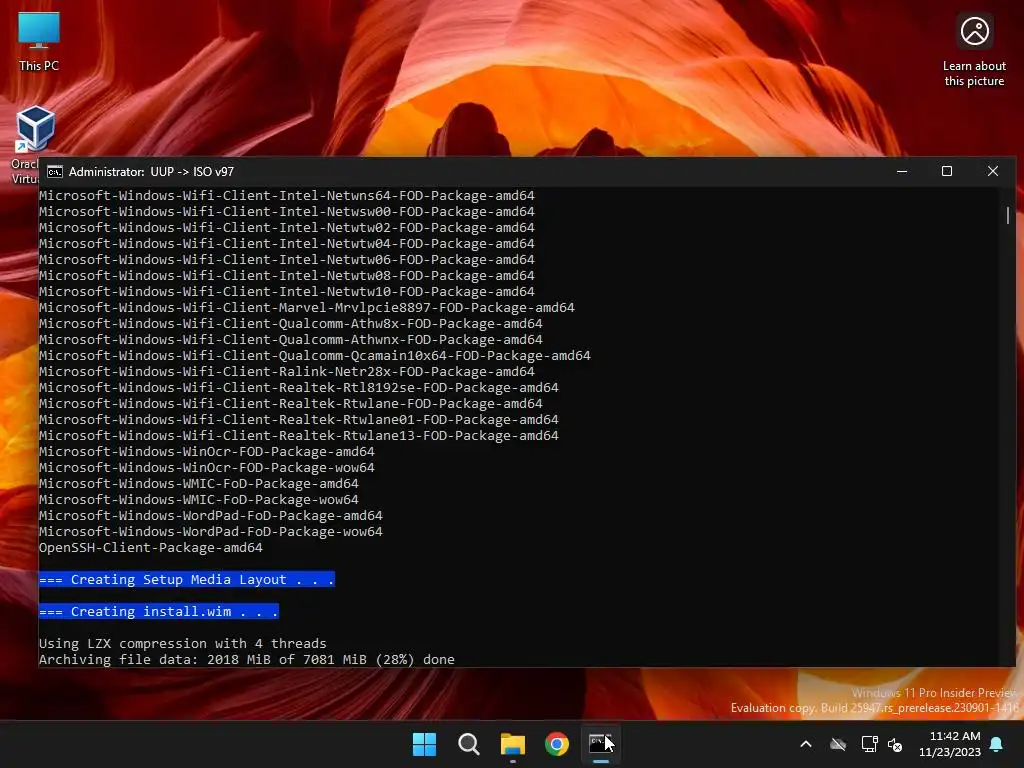Open File Explorer from the taskbar
This screenshot has height=768, width=1024.
(x=513, y=744)
